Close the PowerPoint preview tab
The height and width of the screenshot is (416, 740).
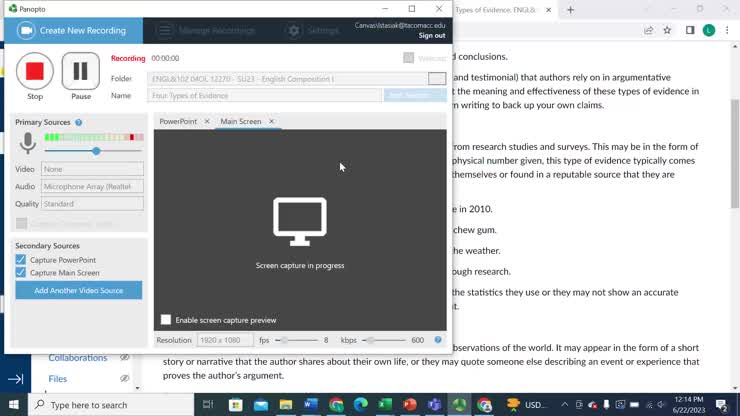207,121
